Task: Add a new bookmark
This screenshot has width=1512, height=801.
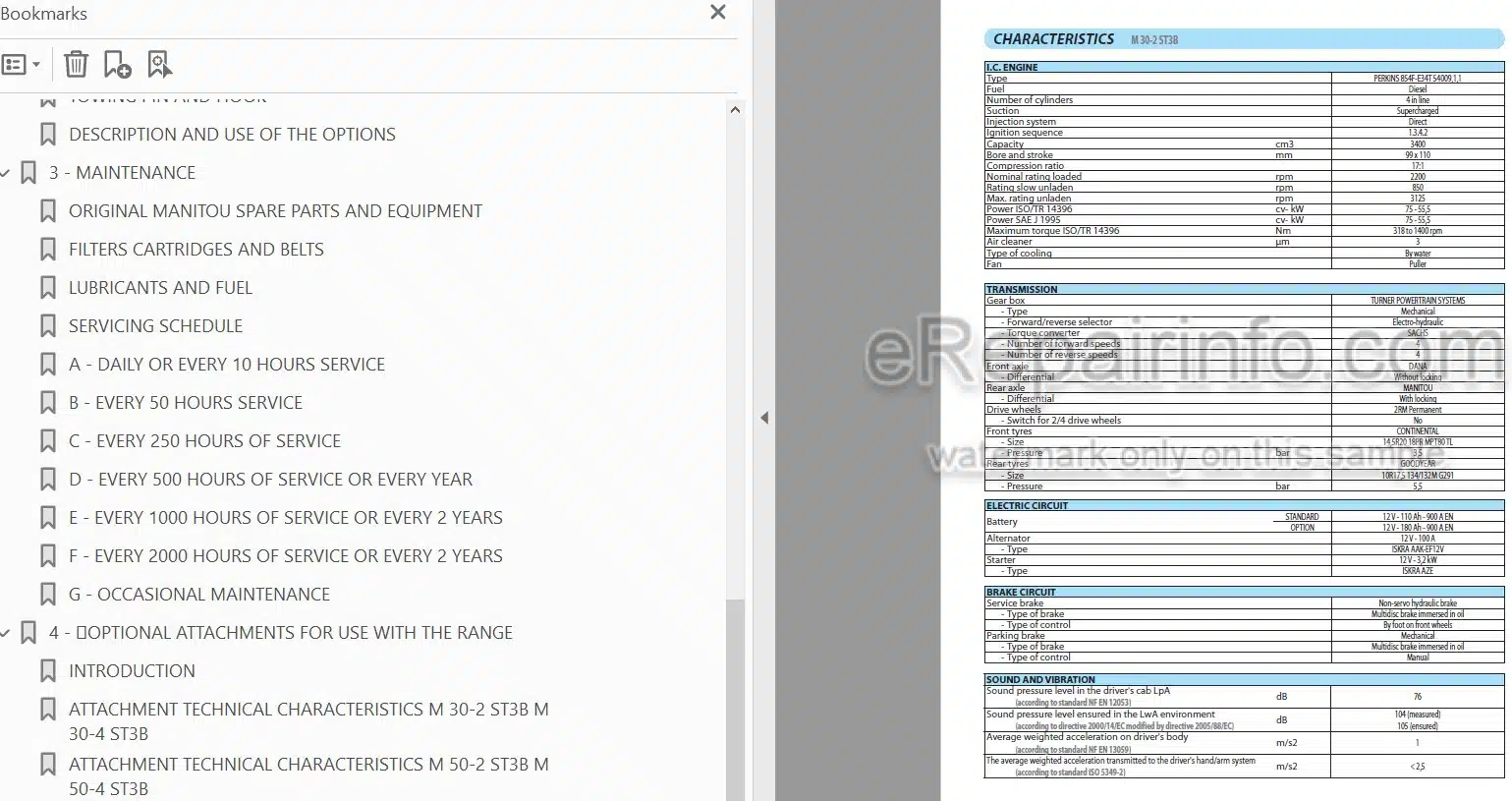Action: coord(117,65)
